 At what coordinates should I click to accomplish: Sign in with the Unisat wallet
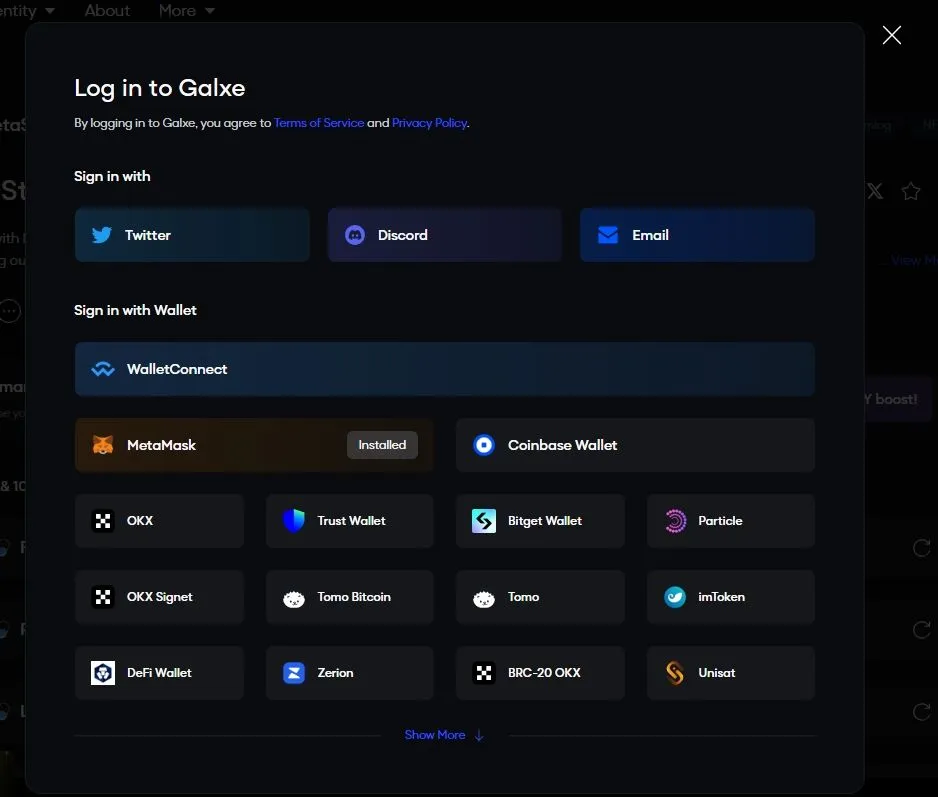tap(730, 672)
